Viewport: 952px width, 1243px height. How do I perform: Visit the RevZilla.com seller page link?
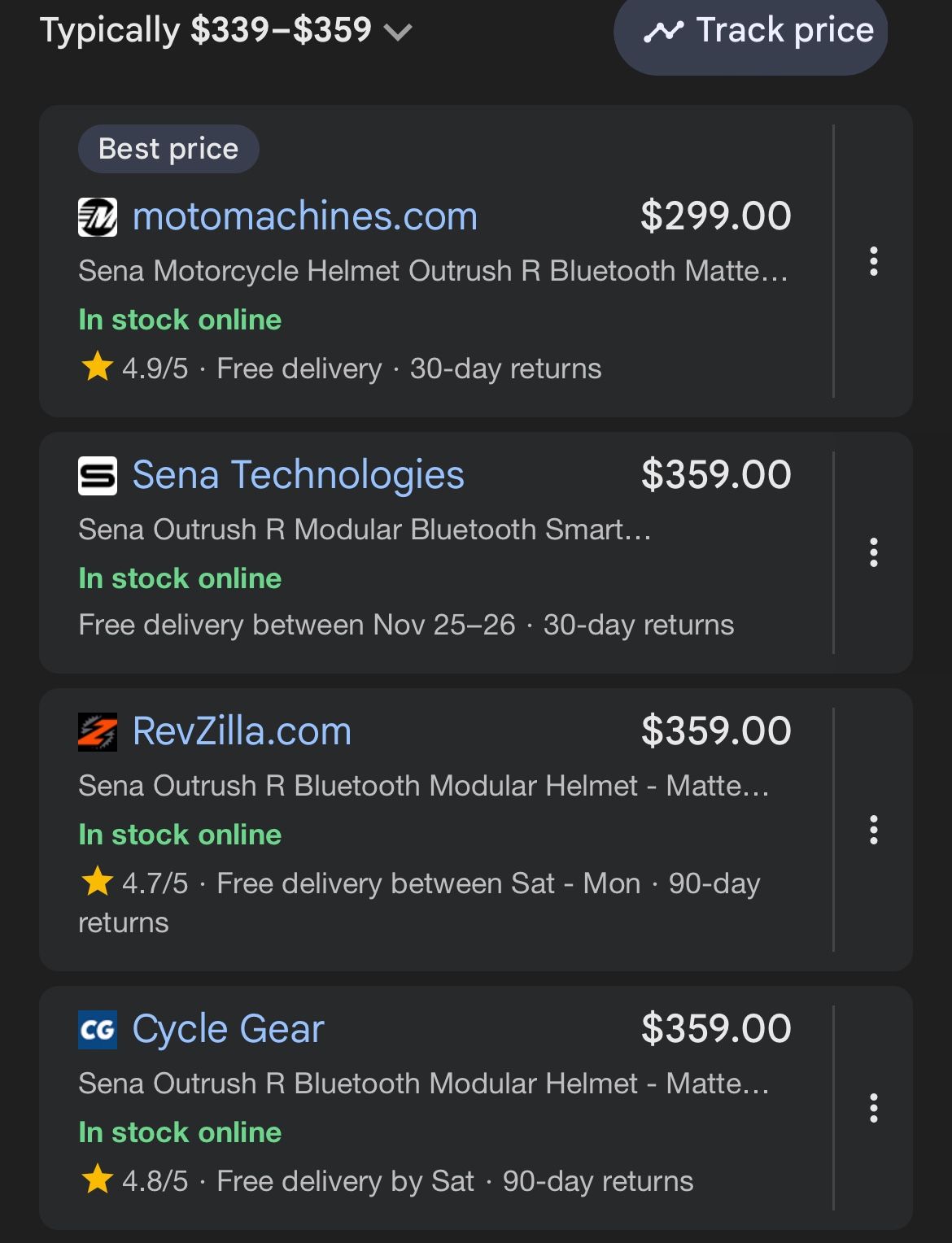[x=242, y=731]
